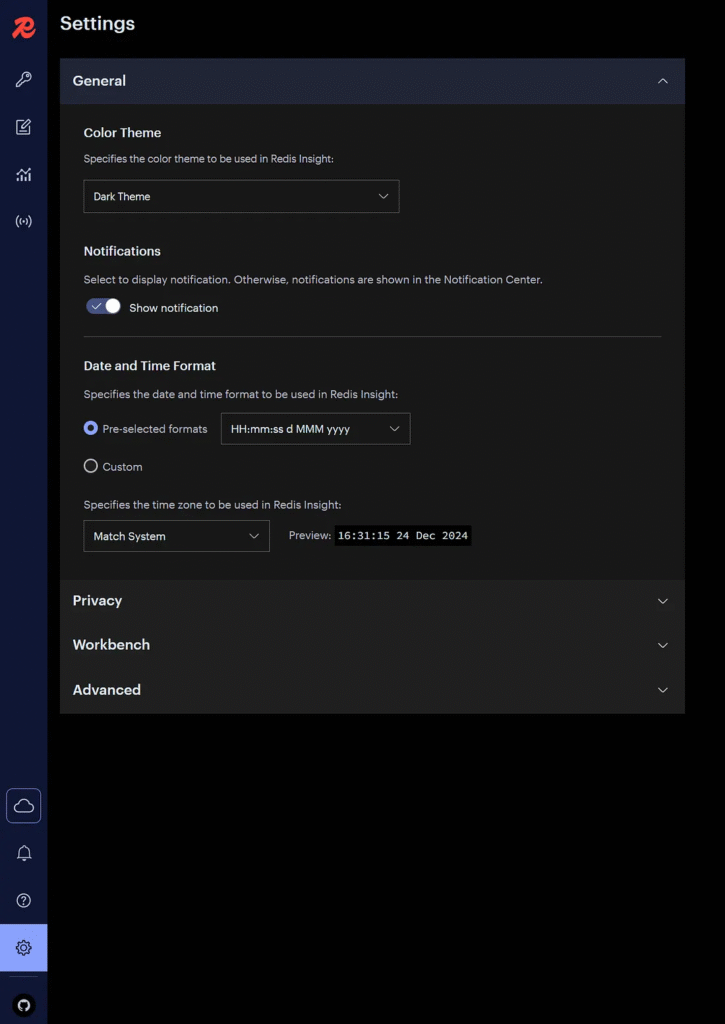
Task: Click the Settings gear icon
Action: 24,948
